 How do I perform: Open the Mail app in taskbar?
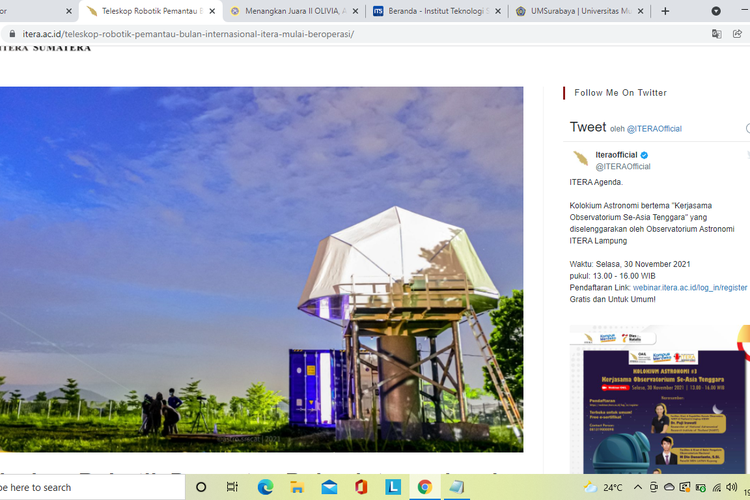point(329,487)
